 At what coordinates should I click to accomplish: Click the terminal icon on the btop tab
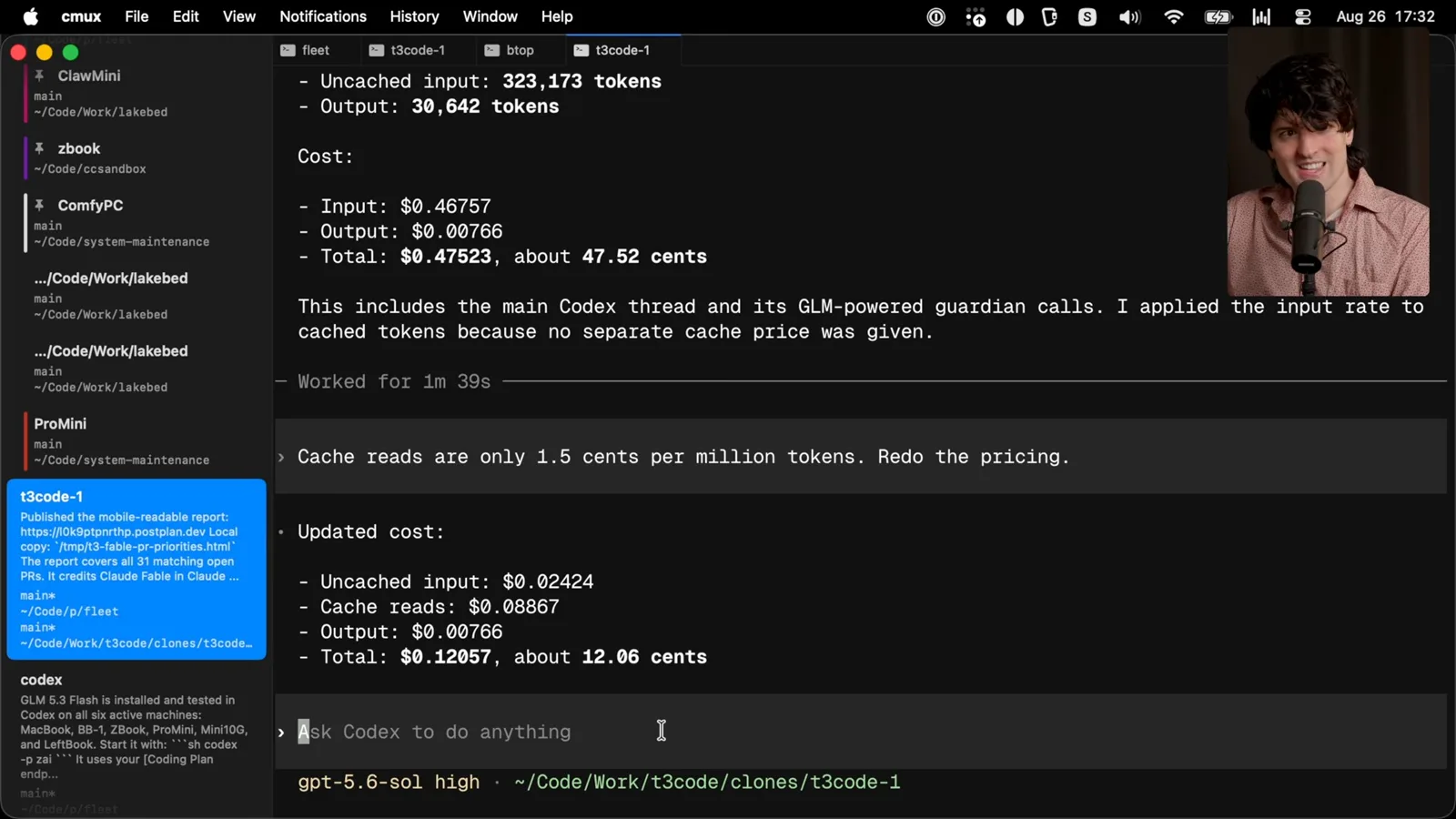[x=492, y=50]
